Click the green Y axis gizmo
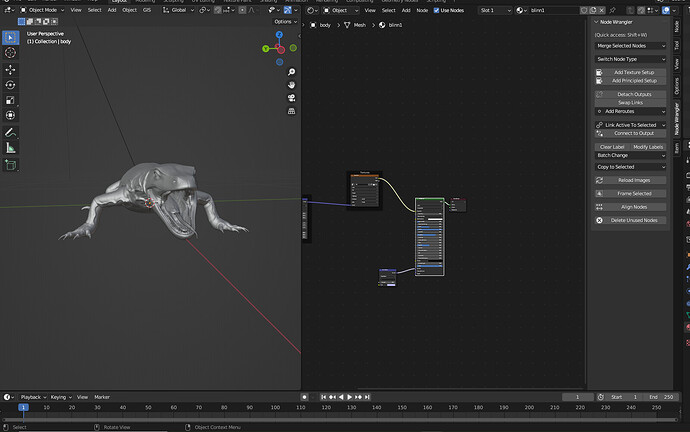This screenshot has height=432, width=690. [266, 48]
